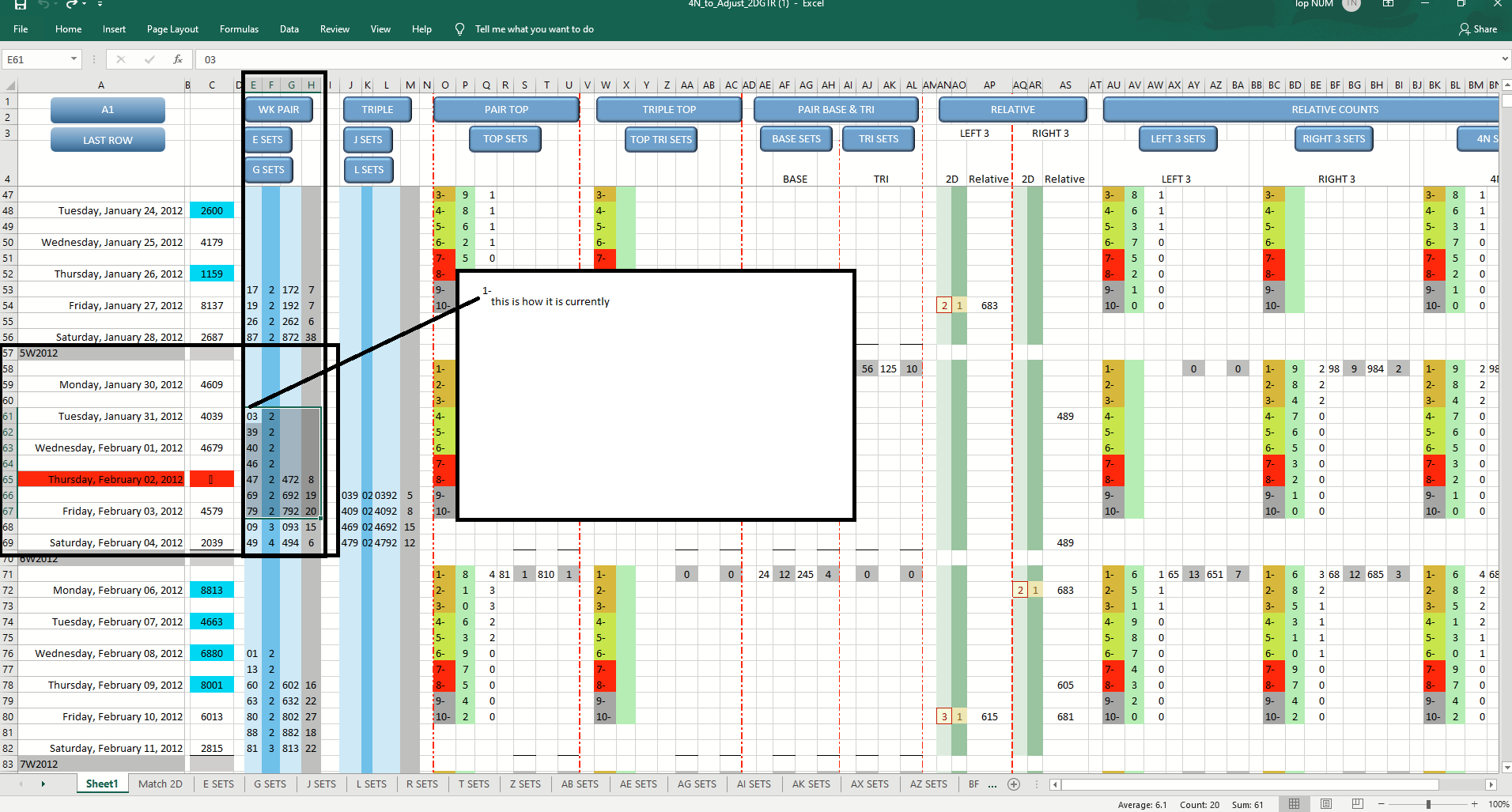Image resolution: width=1512 pixels, height=812 pixels.
Task: Add a new worksheet with the plus icon
Action: (1015, 784)
